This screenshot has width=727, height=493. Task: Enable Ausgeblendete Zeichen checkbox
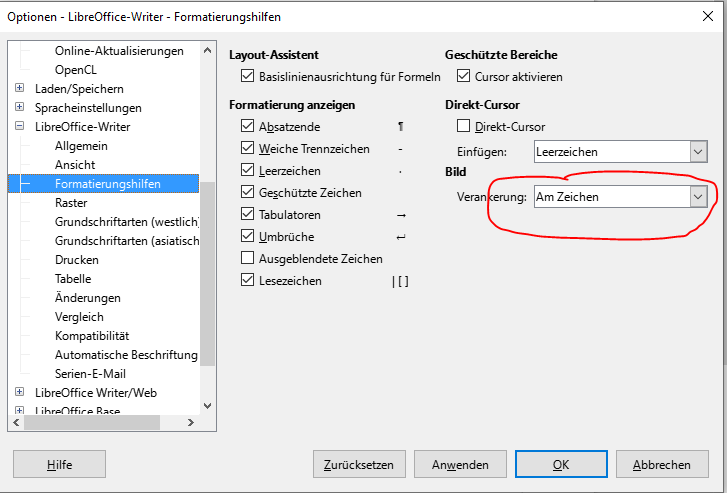coord(248,258)
